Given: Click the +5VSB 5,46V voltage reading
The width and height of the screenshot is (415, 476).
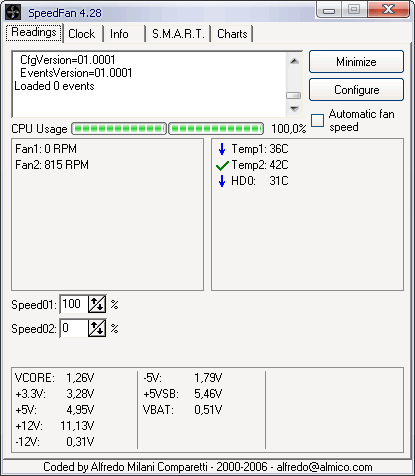Looking at the screenshot, I should pos(183,394).
